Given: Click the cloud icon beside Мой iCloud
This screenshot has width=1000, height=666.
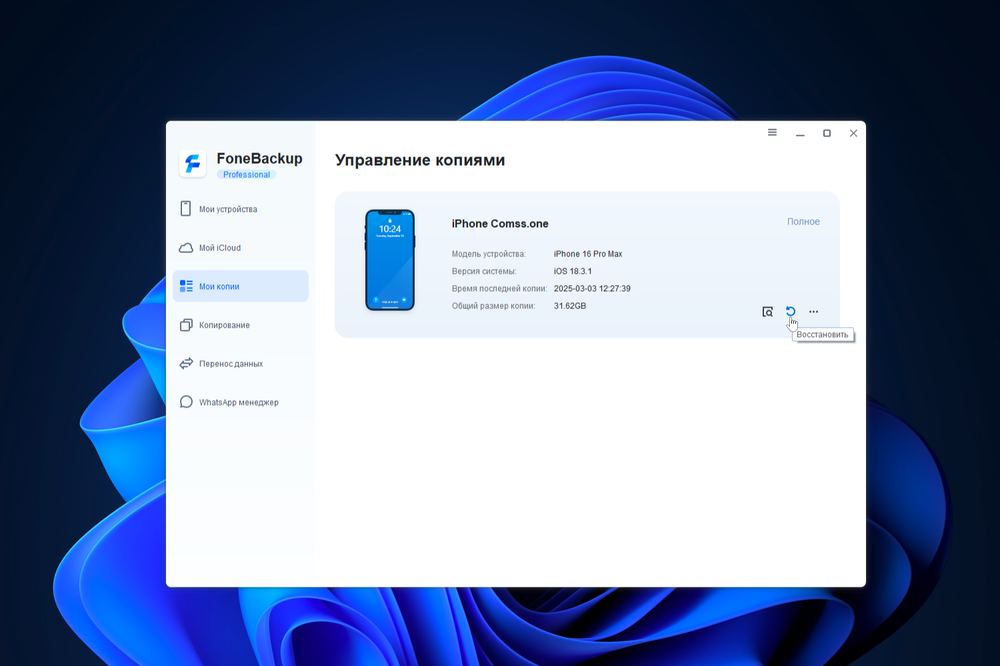Looking at the screenshot, I should point(186,248).
